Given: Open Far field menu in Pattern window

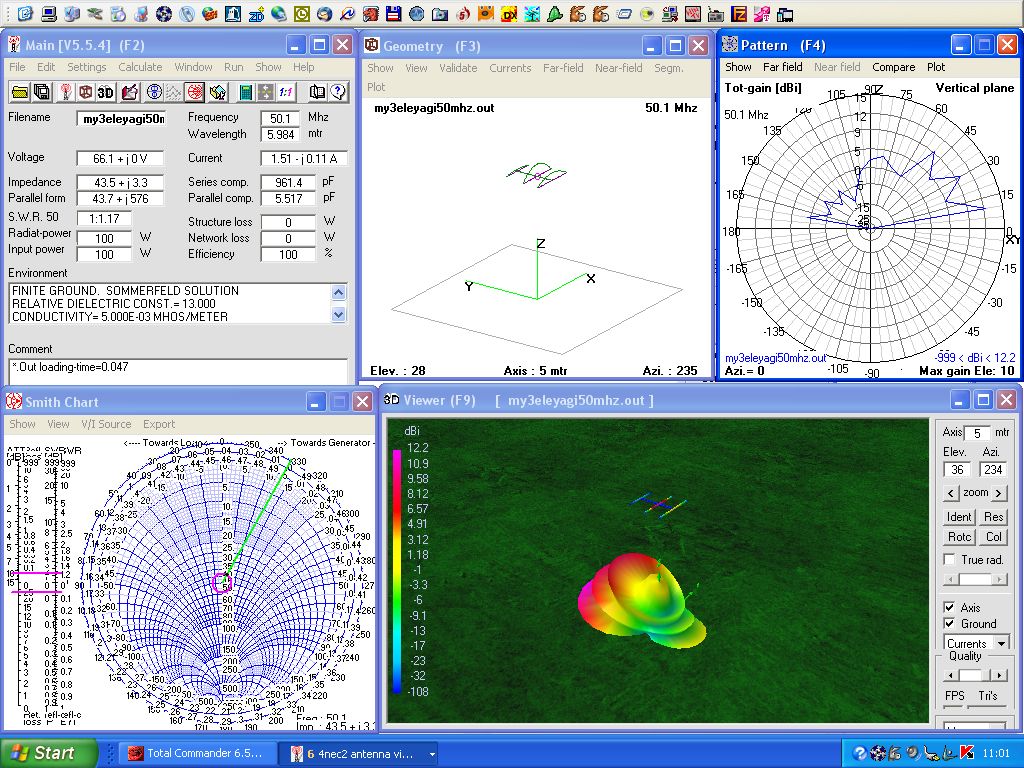Looking at the screenshot, I should pyautogui.click(x=782, y=67).
